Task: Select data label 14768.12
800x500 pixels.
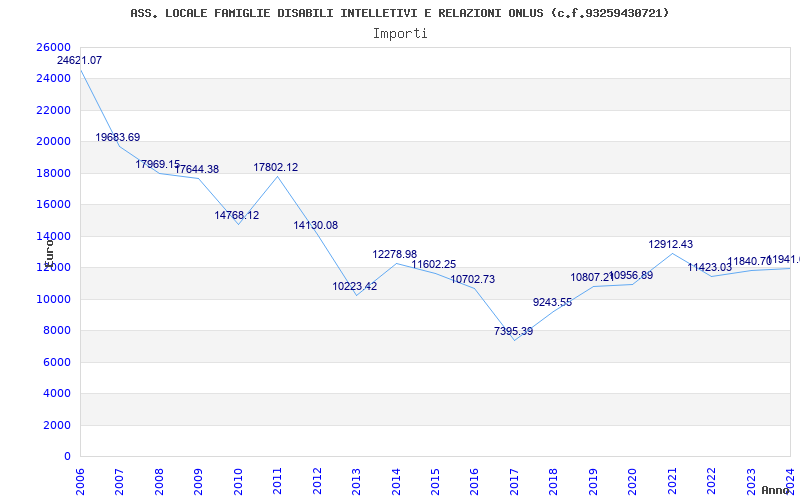Action: [x=237, y=215]
